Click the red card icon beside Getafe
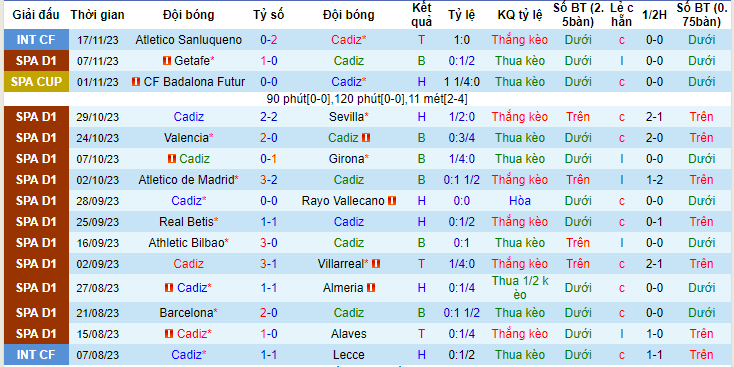734x367 pixels. (x=167, y=61)
